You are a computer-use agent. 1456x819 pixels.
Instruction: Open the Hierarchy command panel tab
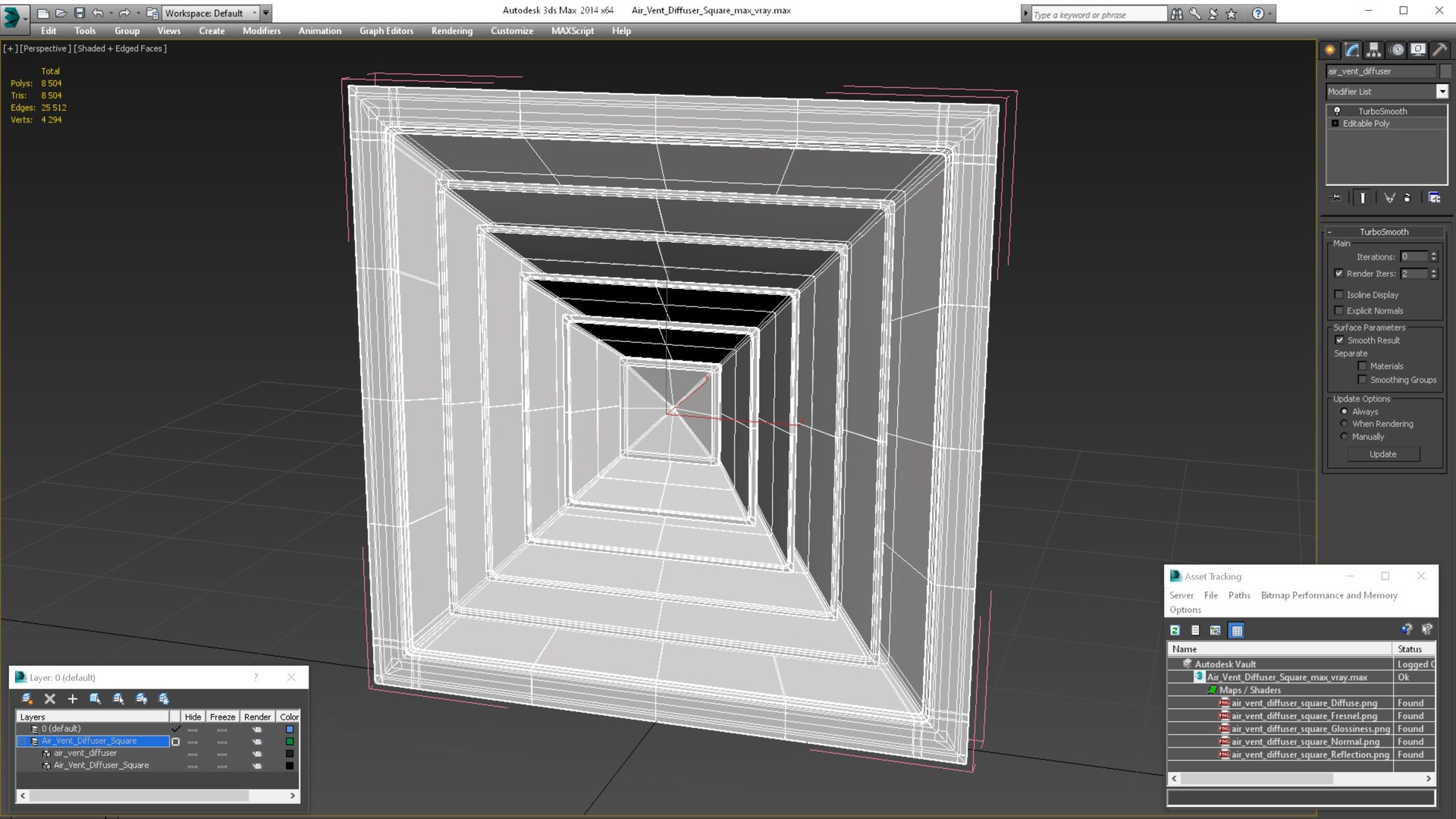1373,50
